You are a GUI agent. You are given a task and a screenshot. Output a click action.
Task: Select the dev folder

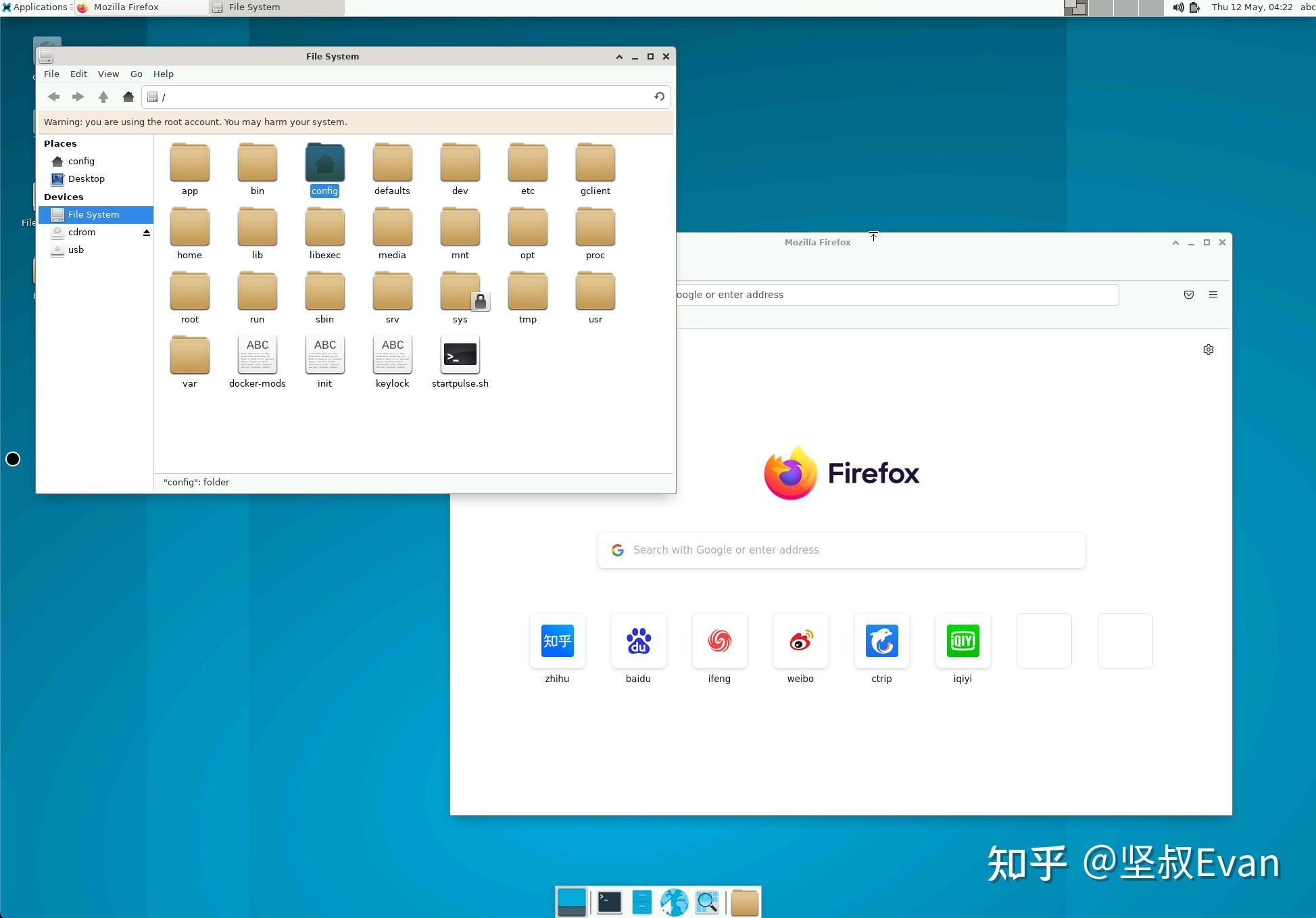tap(460, 169)
